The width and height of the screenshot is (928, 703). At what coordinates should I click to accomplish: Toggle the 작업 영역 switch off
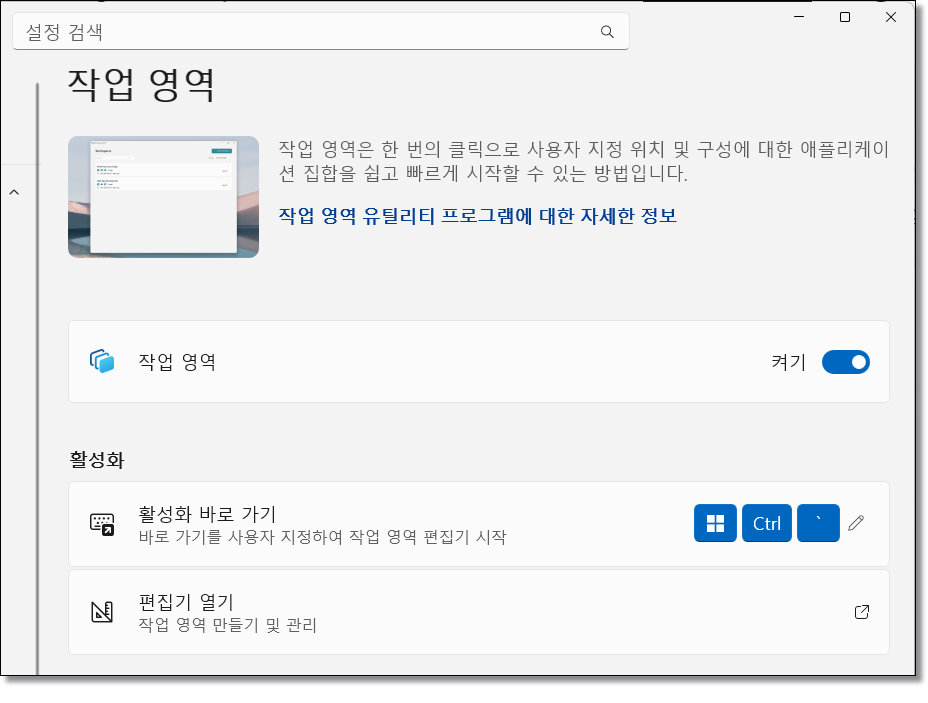point(845,362)
